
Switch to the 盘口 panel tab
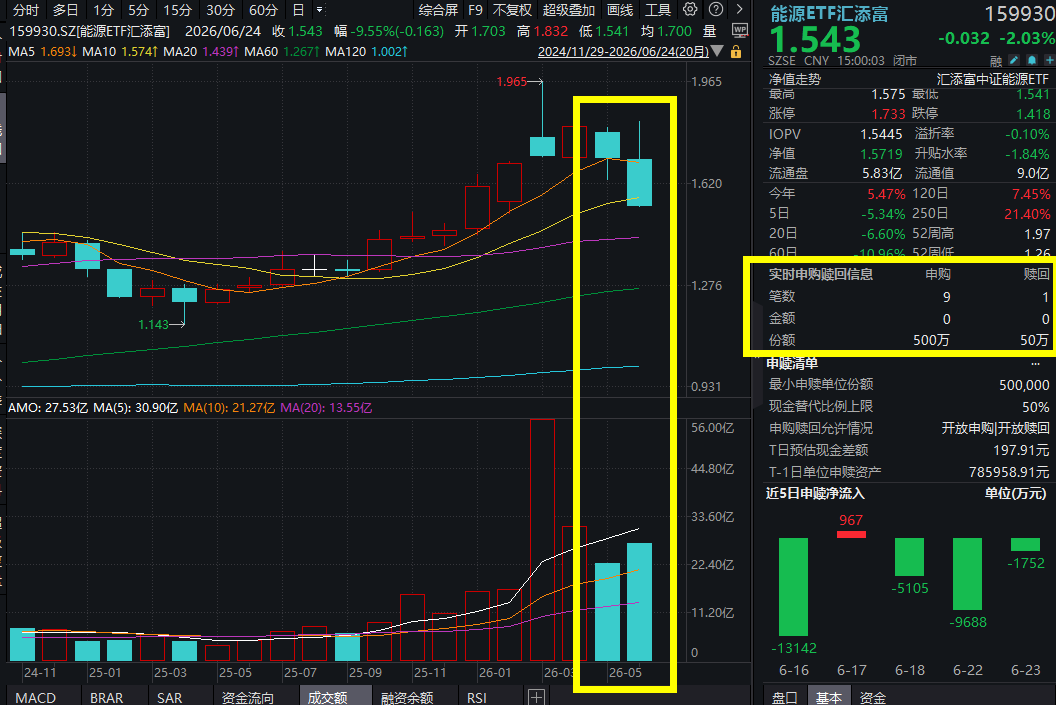(x=784, y=698)
